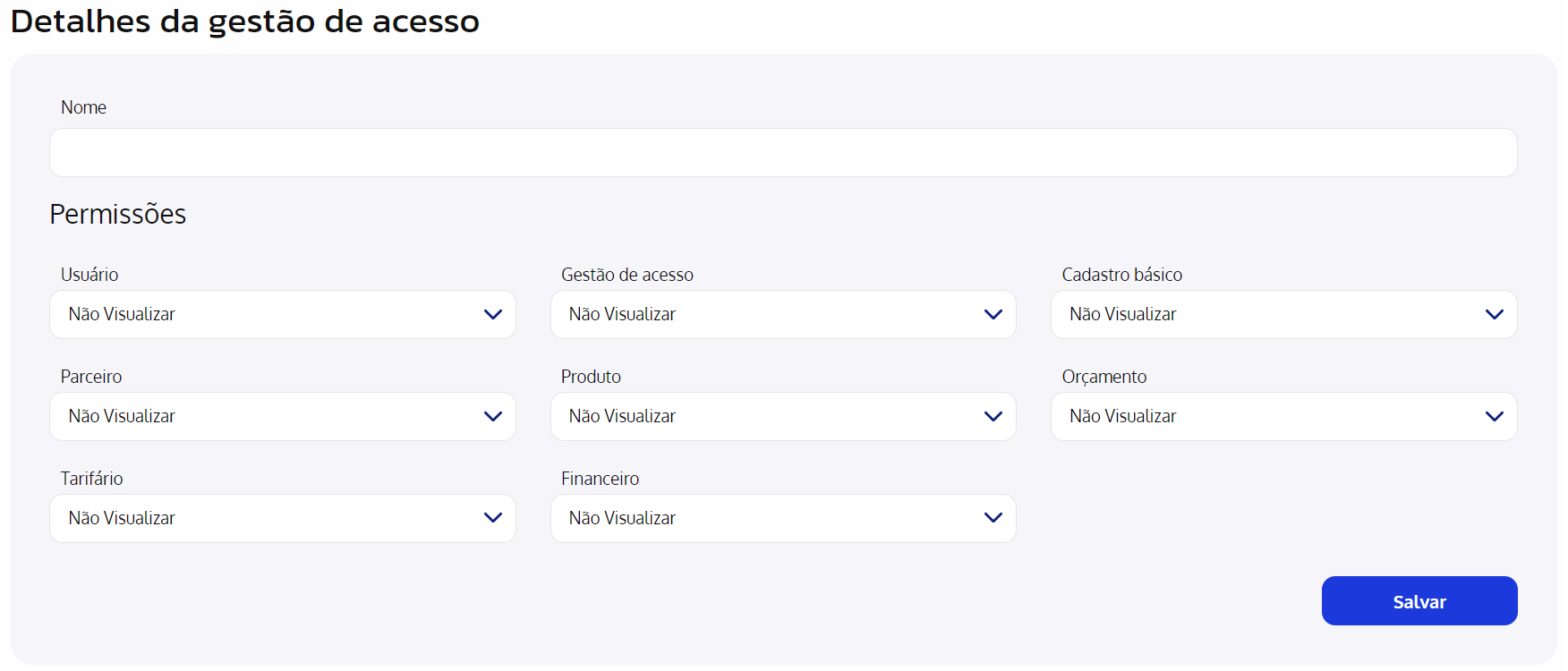1568x671 pixels.
Task: Open the Tarifário permission dropdown
Action: point(283,518)
